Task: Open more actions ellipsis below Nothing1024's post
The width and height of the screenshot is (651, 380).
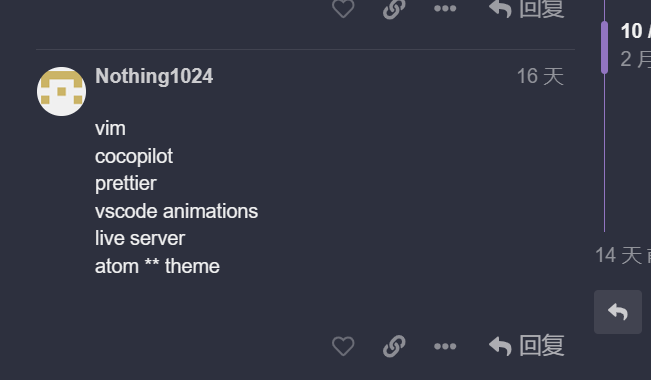Action: (445, 346)
